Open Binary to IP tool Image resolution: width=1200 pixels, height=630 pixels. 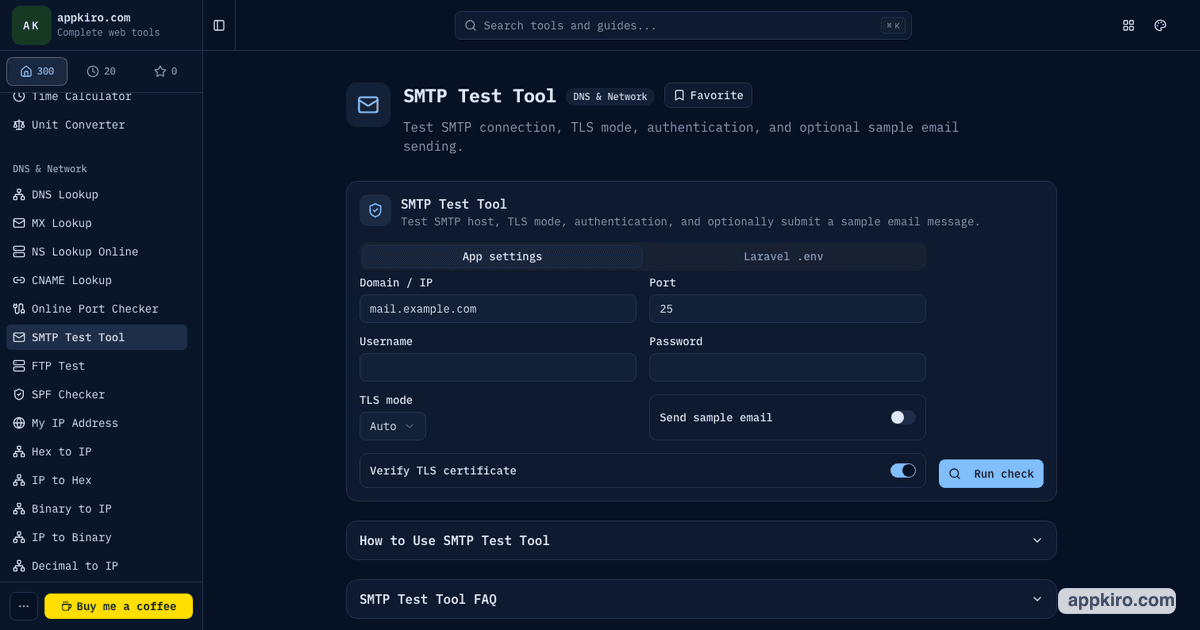97,509
